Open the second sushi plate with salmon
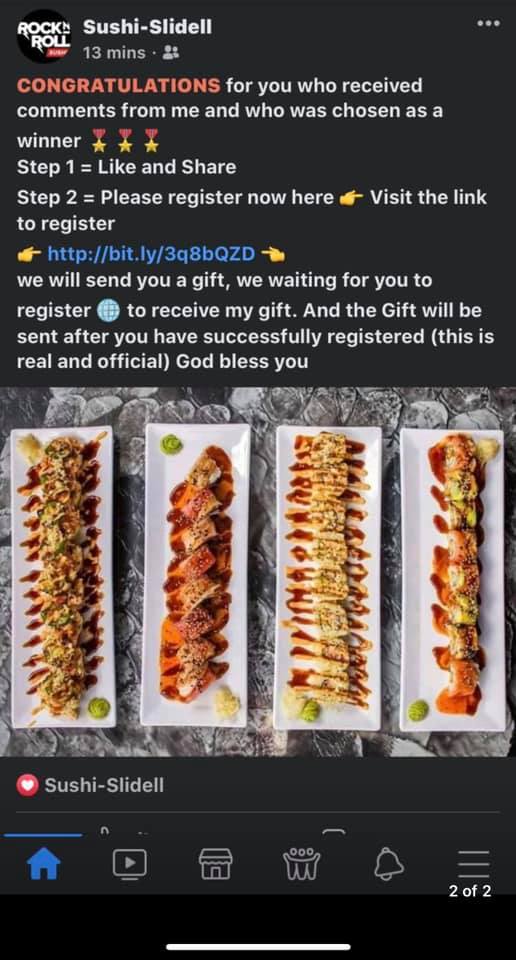Screen dimensions: 516x960 point(196,576)
